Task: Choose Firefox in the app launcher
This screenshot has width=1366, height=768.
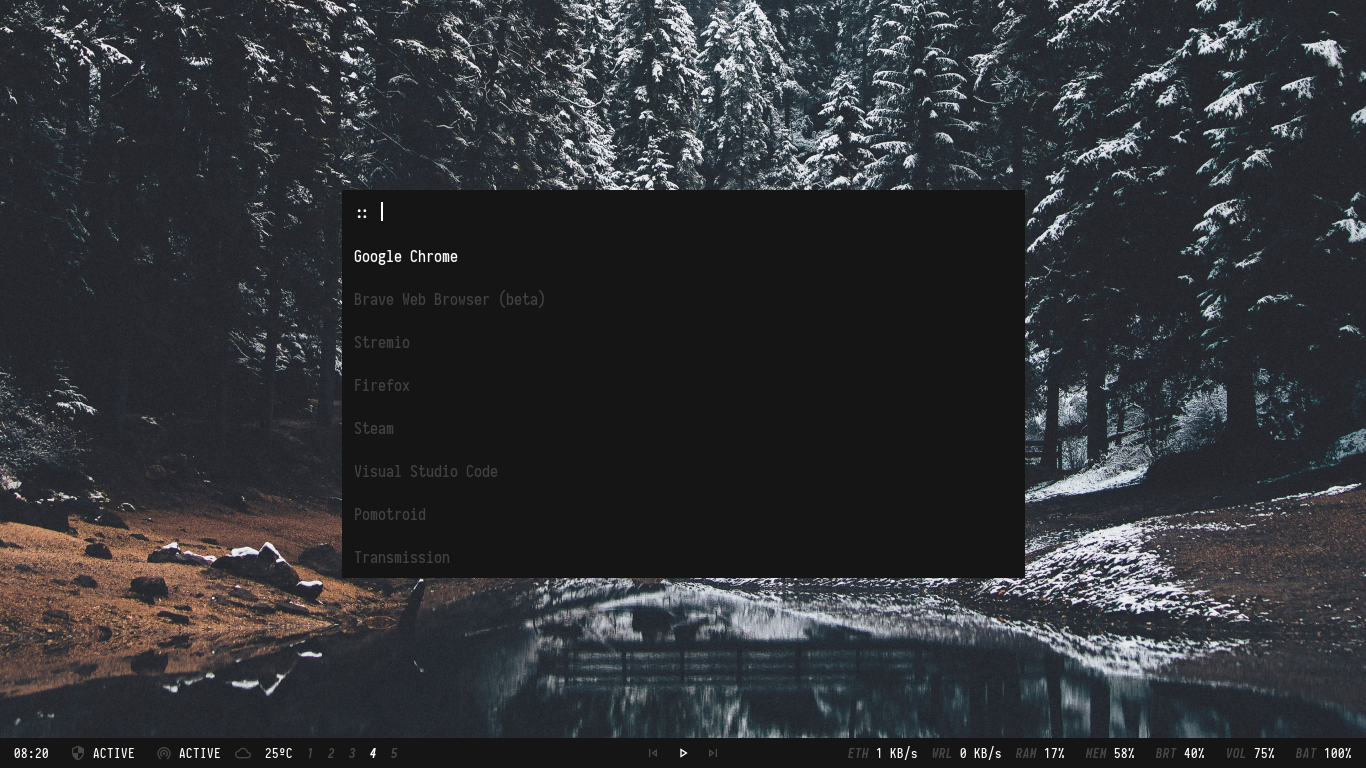Action: coord(683,386)
